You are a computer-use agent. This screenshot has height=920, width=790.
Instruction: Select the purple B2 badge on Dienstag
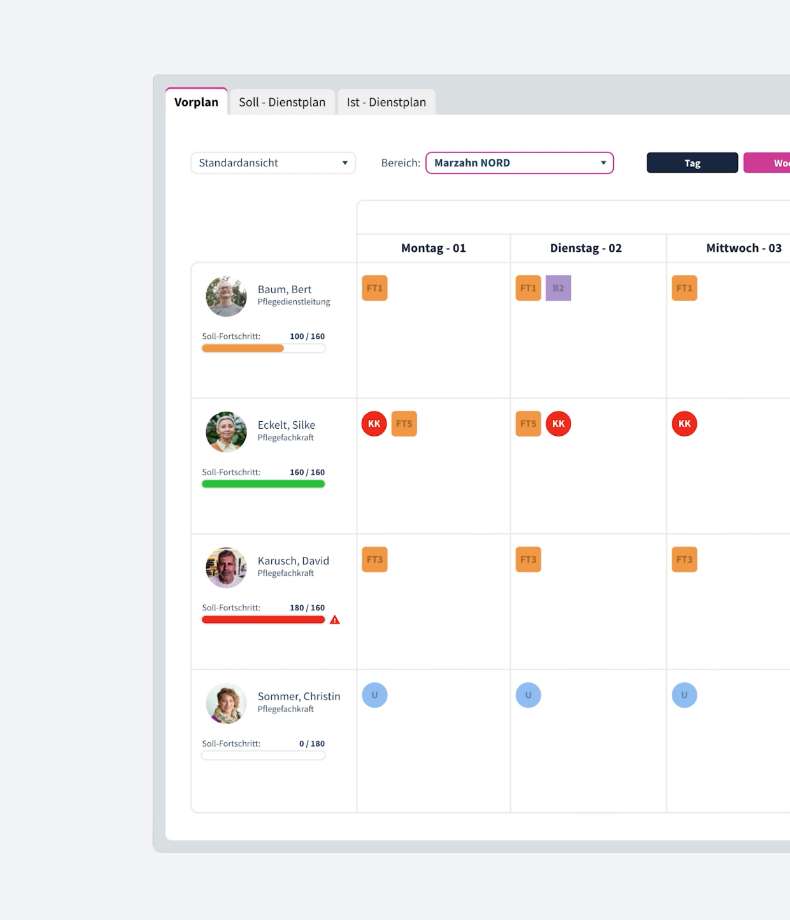558,288
